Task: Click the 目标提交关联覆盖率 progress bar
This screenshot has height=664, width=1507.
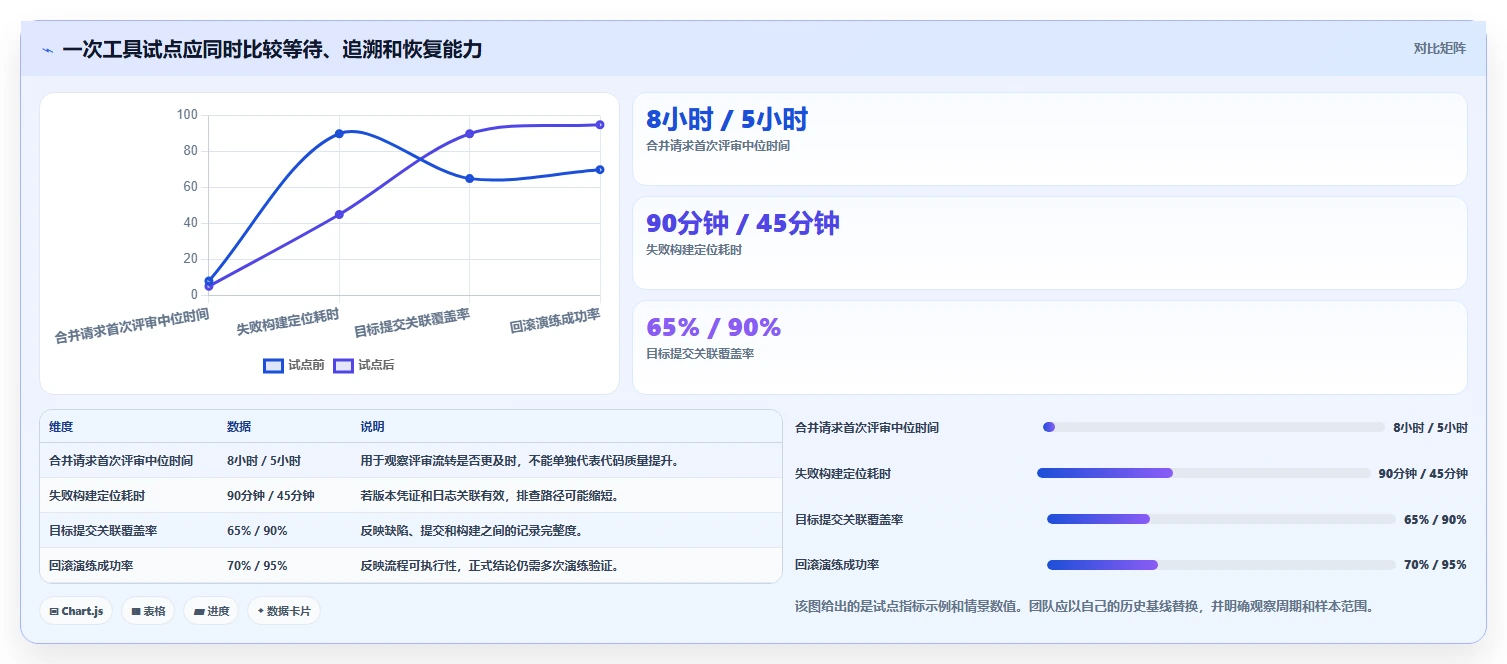Action: point(1221,519)
